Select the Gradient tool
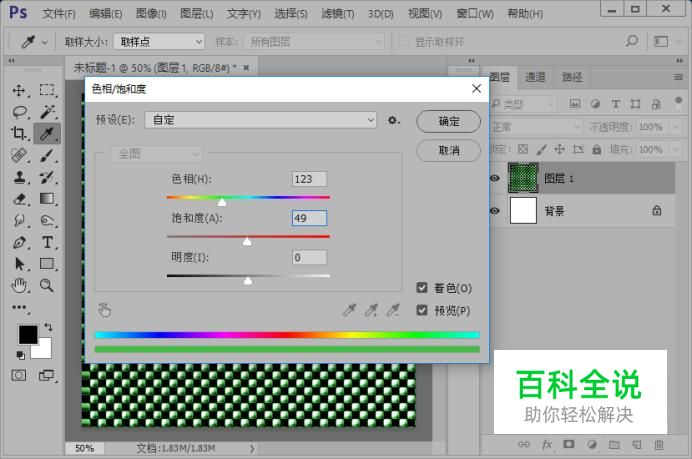 click(47, 199)
